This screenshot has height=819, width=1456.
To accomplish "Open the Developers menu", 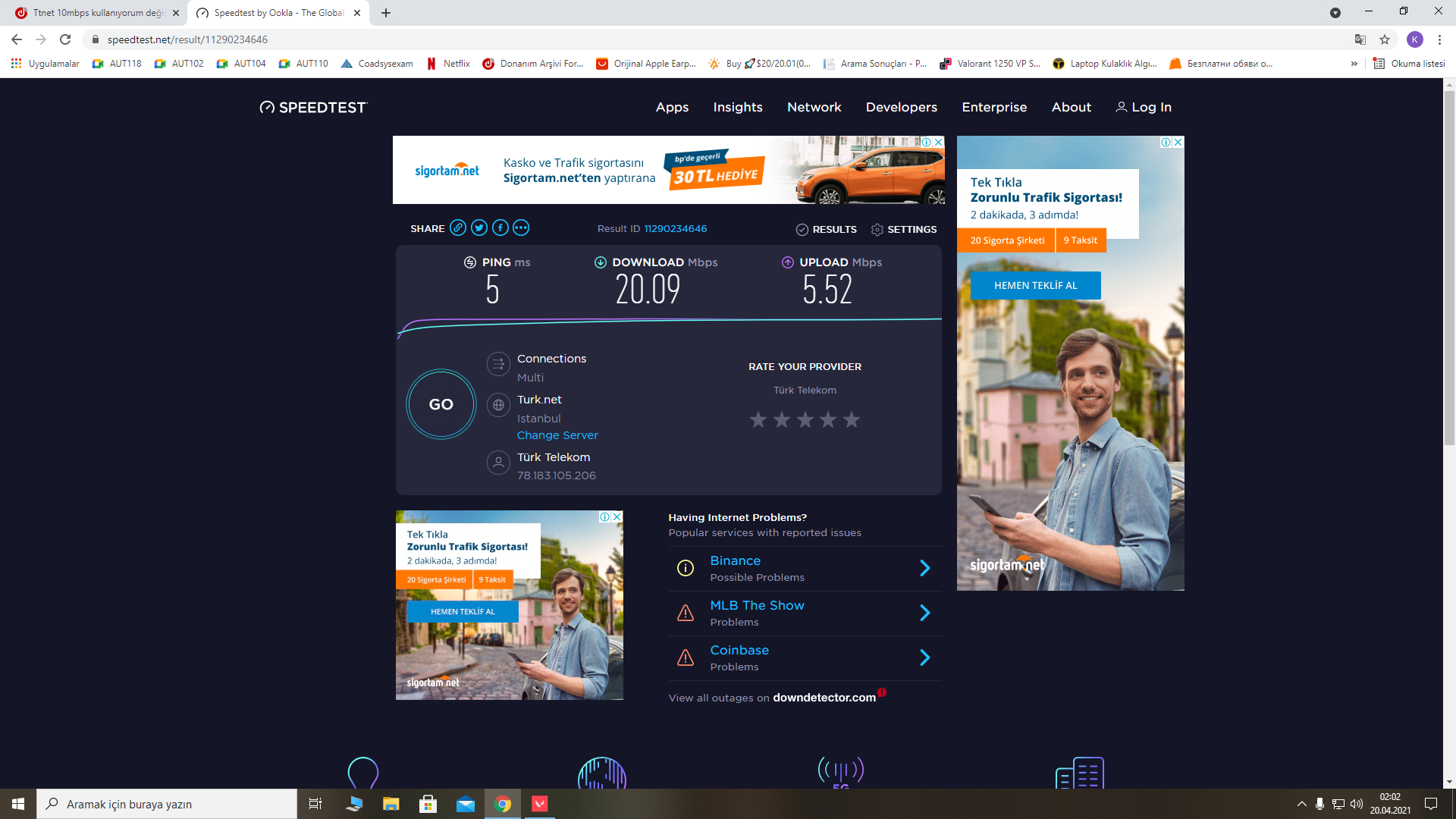I will point(902,107).
